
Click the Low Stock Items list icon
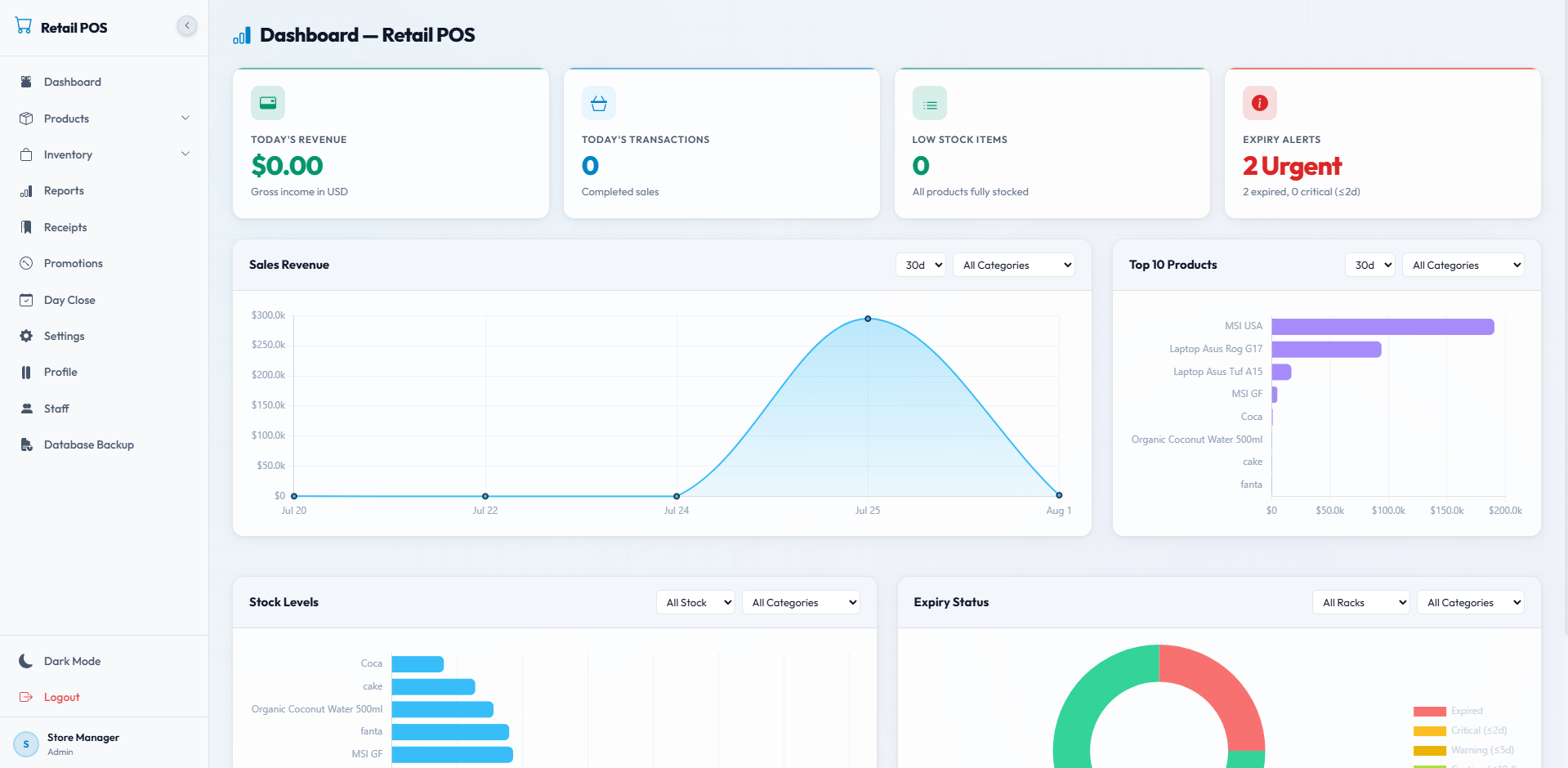930,103
